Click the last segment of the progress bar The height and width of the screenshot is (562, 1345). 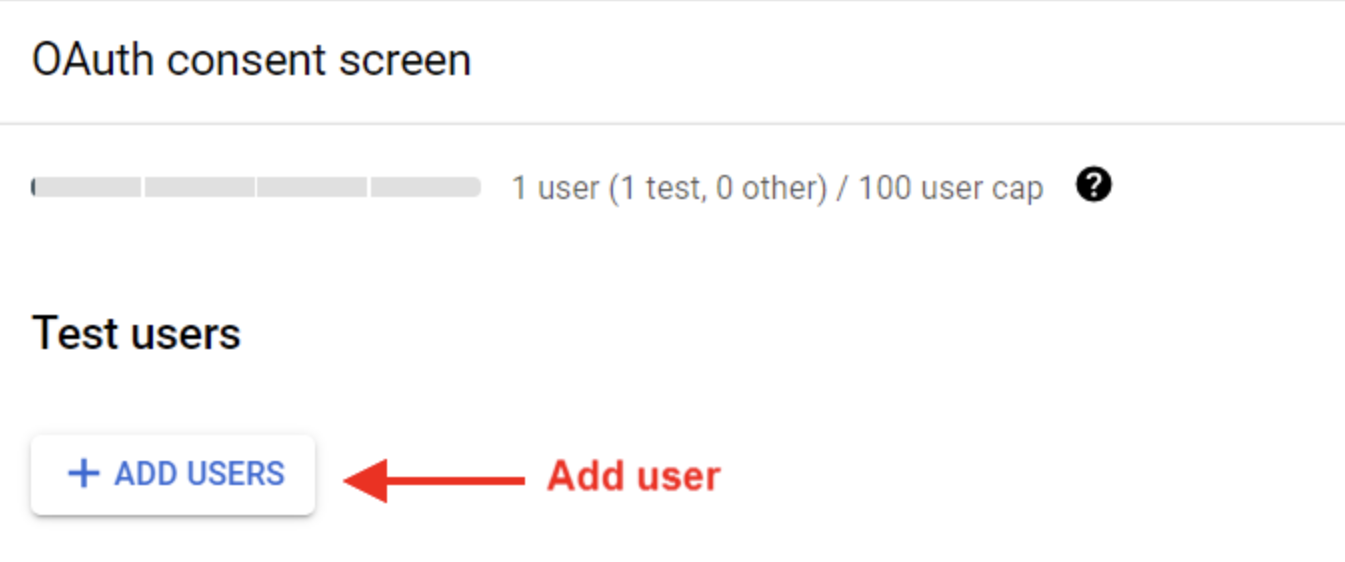425,187
